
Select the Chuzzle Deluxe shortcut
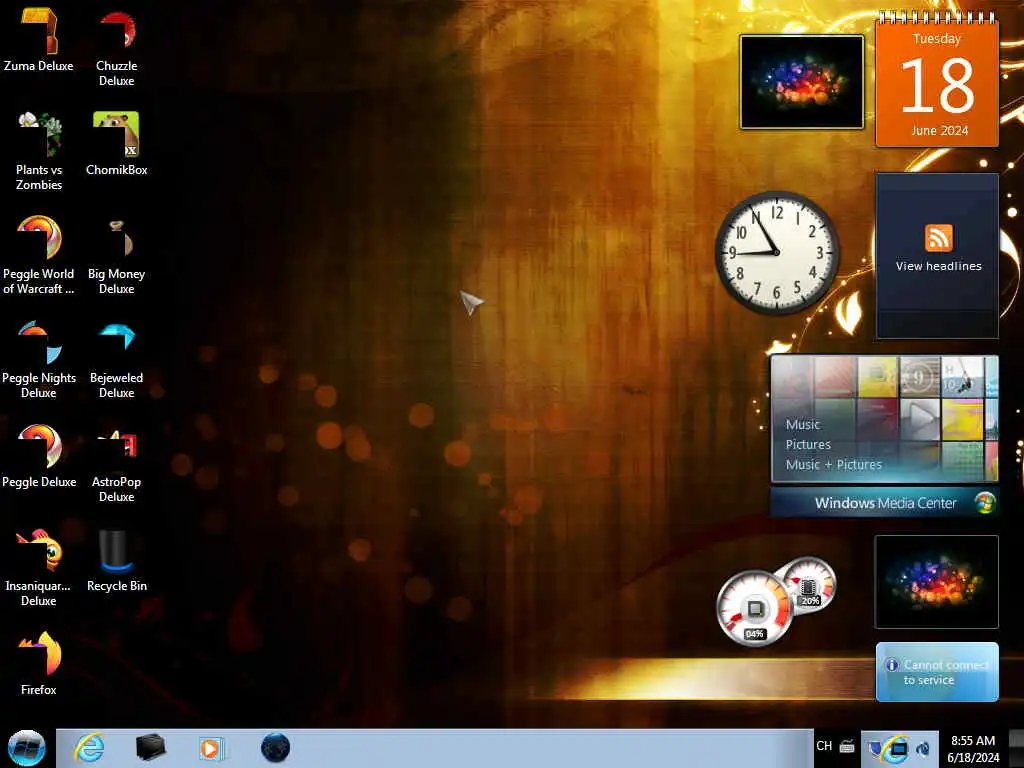(116, 47)
